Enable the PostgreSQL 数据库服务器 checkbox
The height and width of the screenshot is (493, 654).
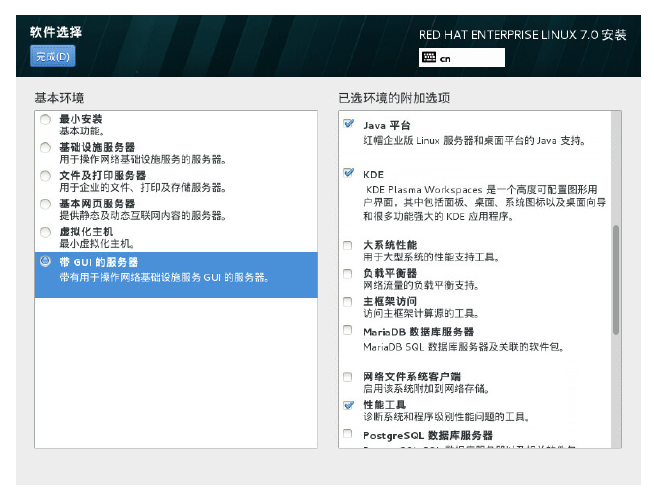tap(347, 433)
